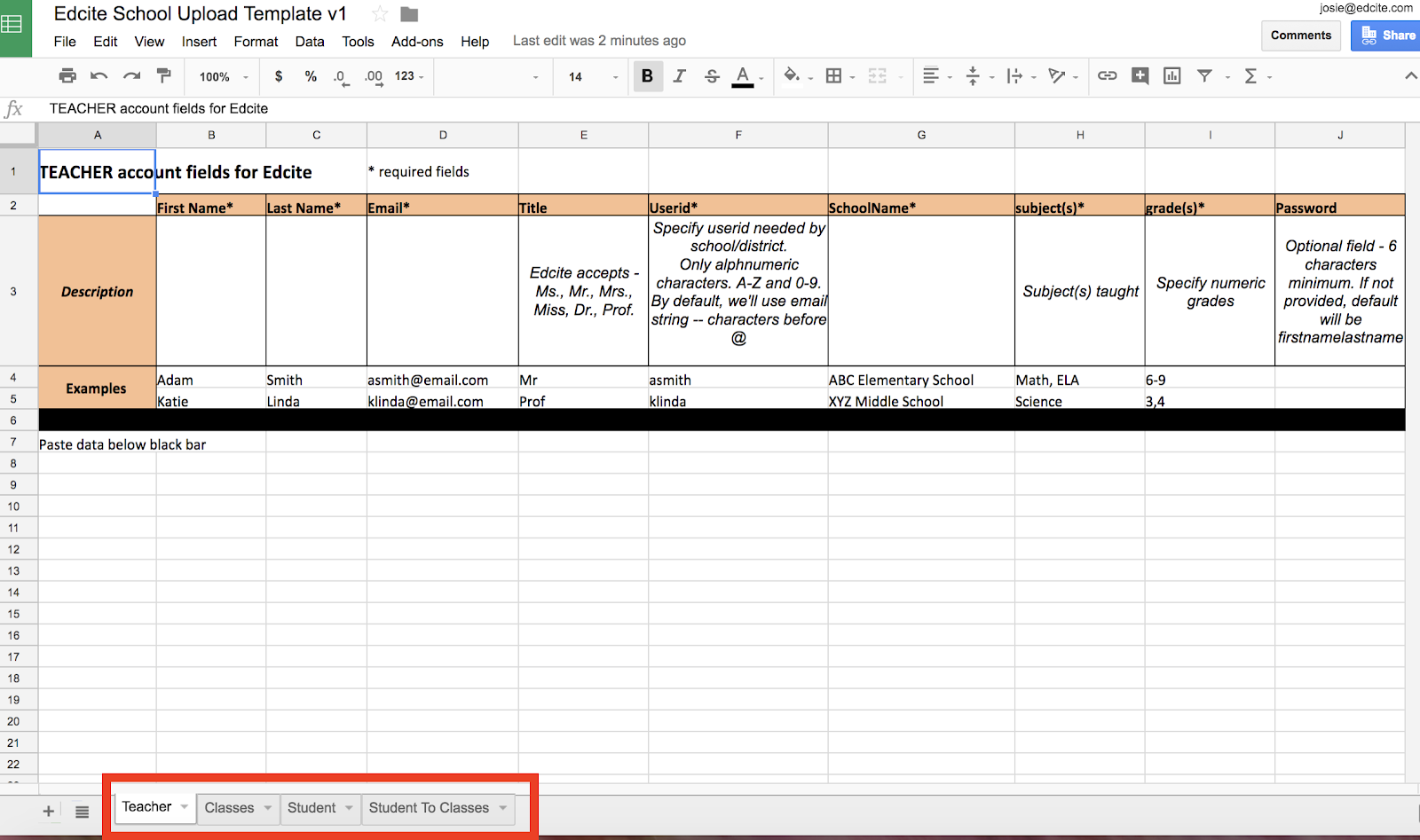Screen dimensions: 1420x840
Task: Open the Data menu
Action: click(x=310, y=42)
